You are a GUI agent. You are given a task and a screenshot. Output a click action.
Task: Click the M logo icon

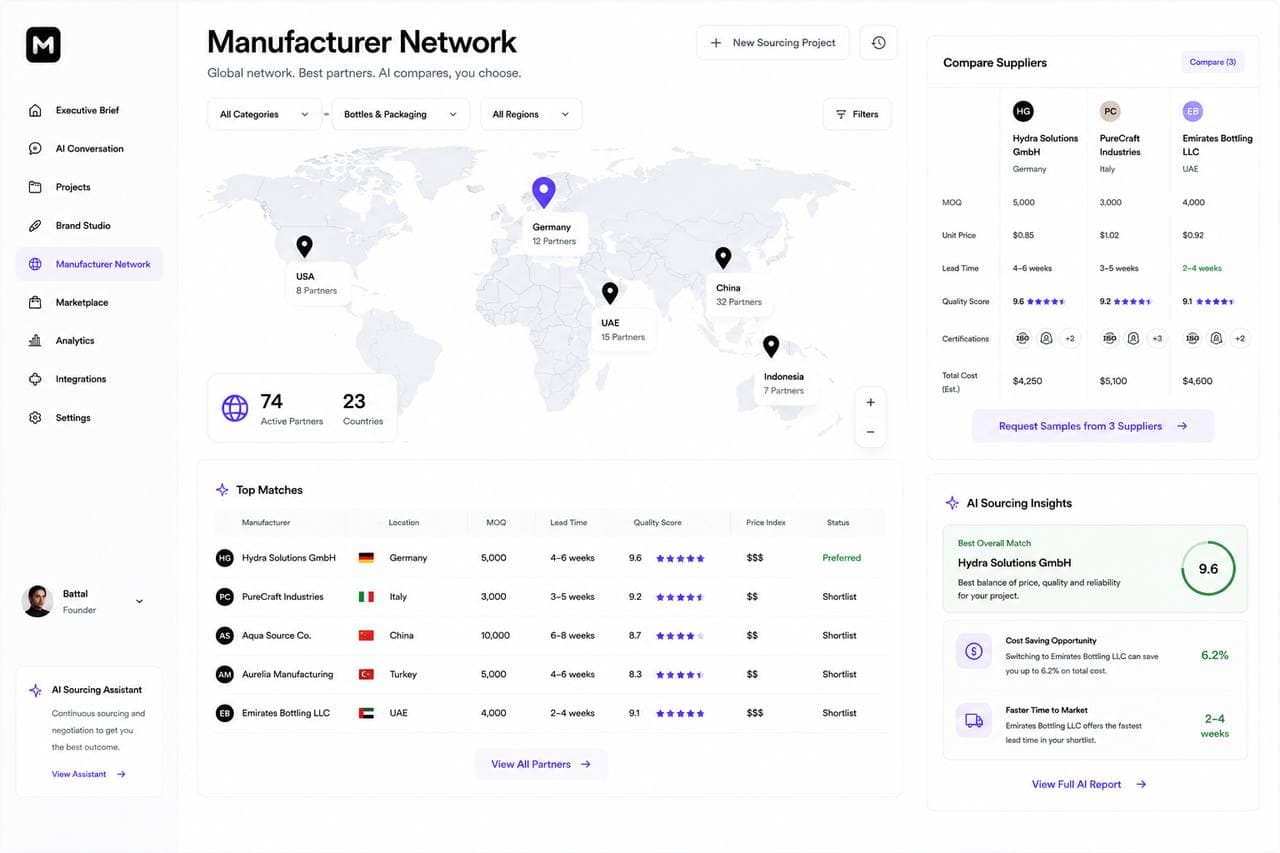coord(44,44)
